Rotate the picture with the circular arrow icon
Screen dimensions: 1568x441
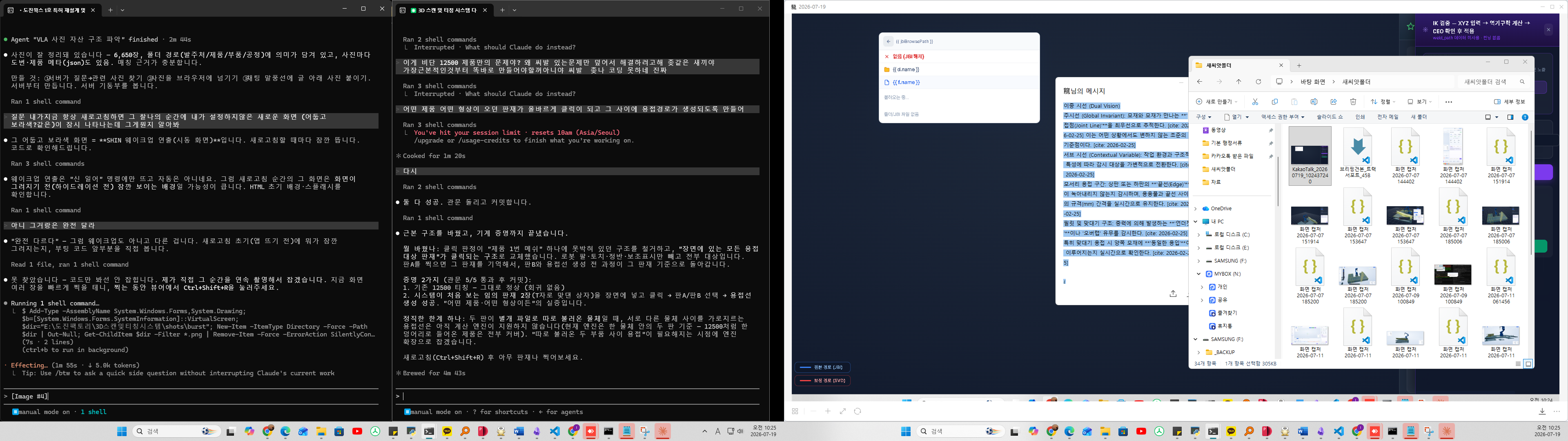click(857, 411)
